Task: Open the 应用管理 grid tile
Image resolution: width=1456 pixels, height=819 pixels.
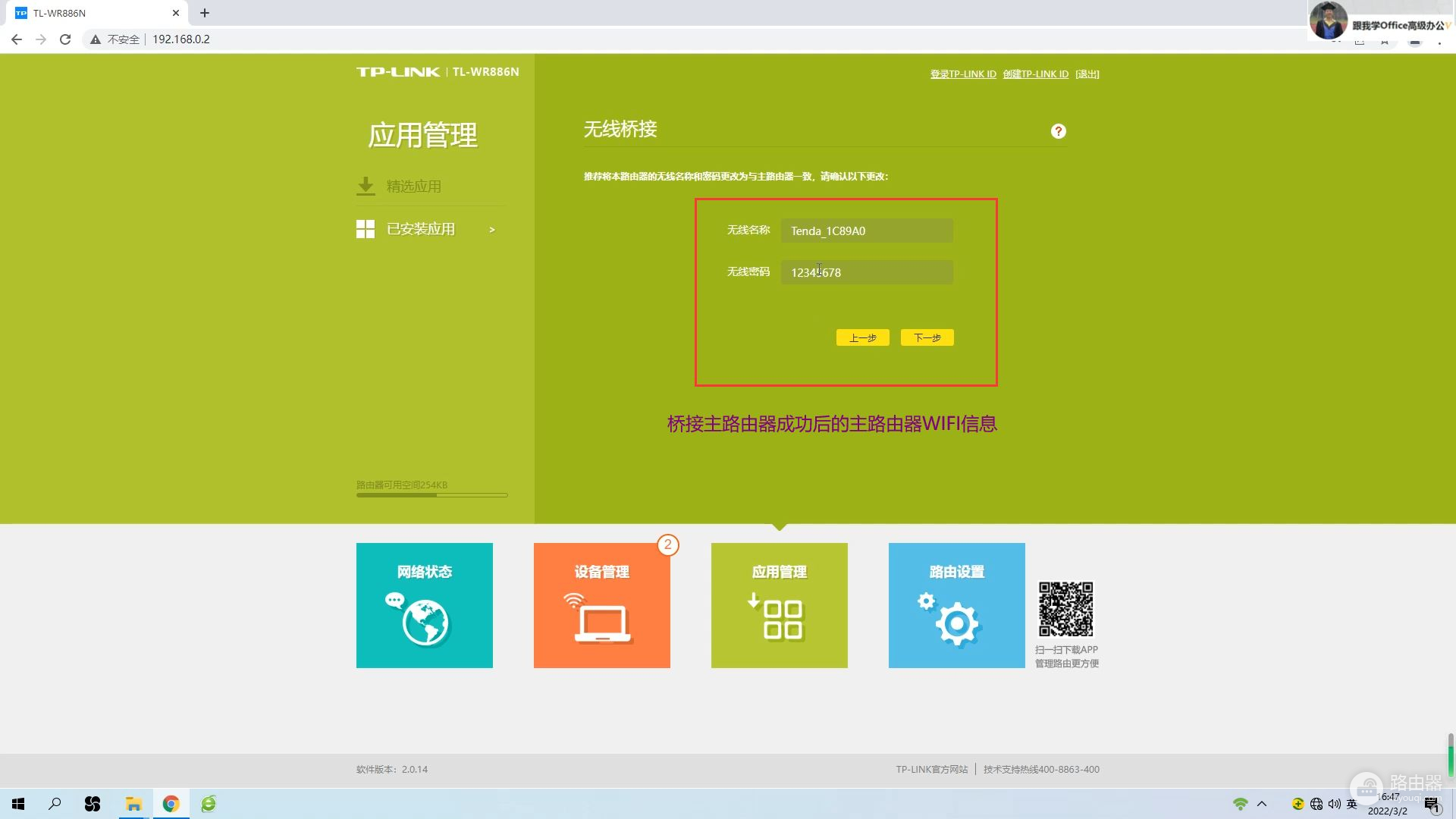Action: pyautogui.click(x=779, y=605)
